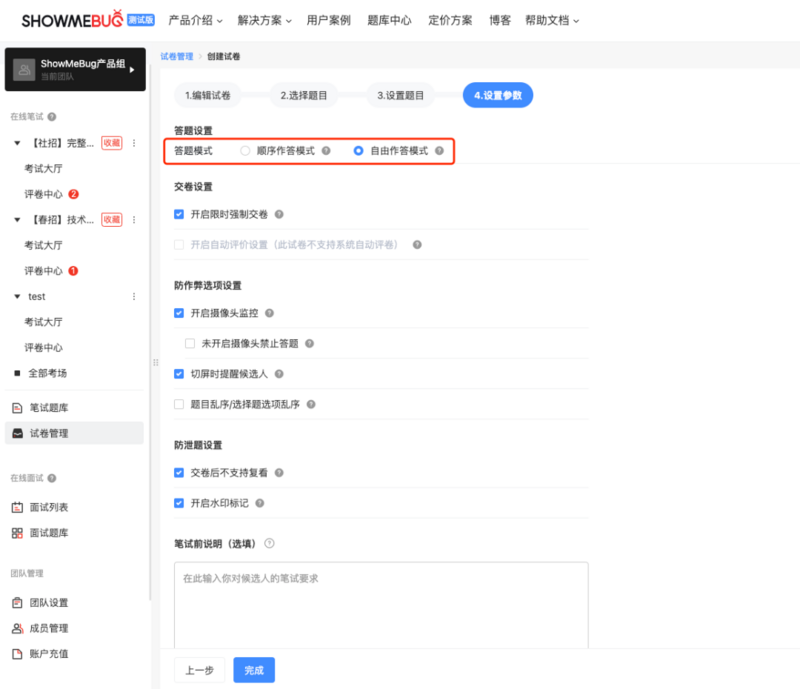Click the ShowMeBug logo

(x=72, y=20)
